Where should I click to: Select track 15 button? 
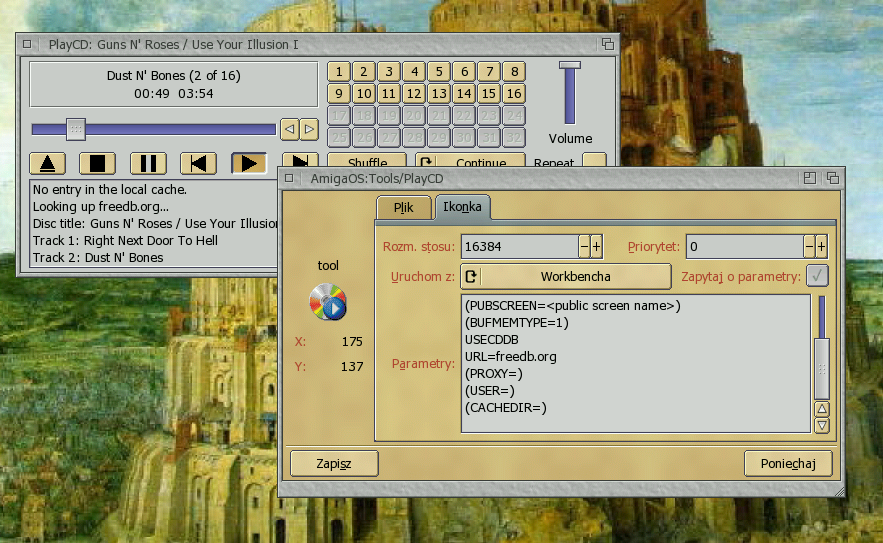[x=489, y=94]
